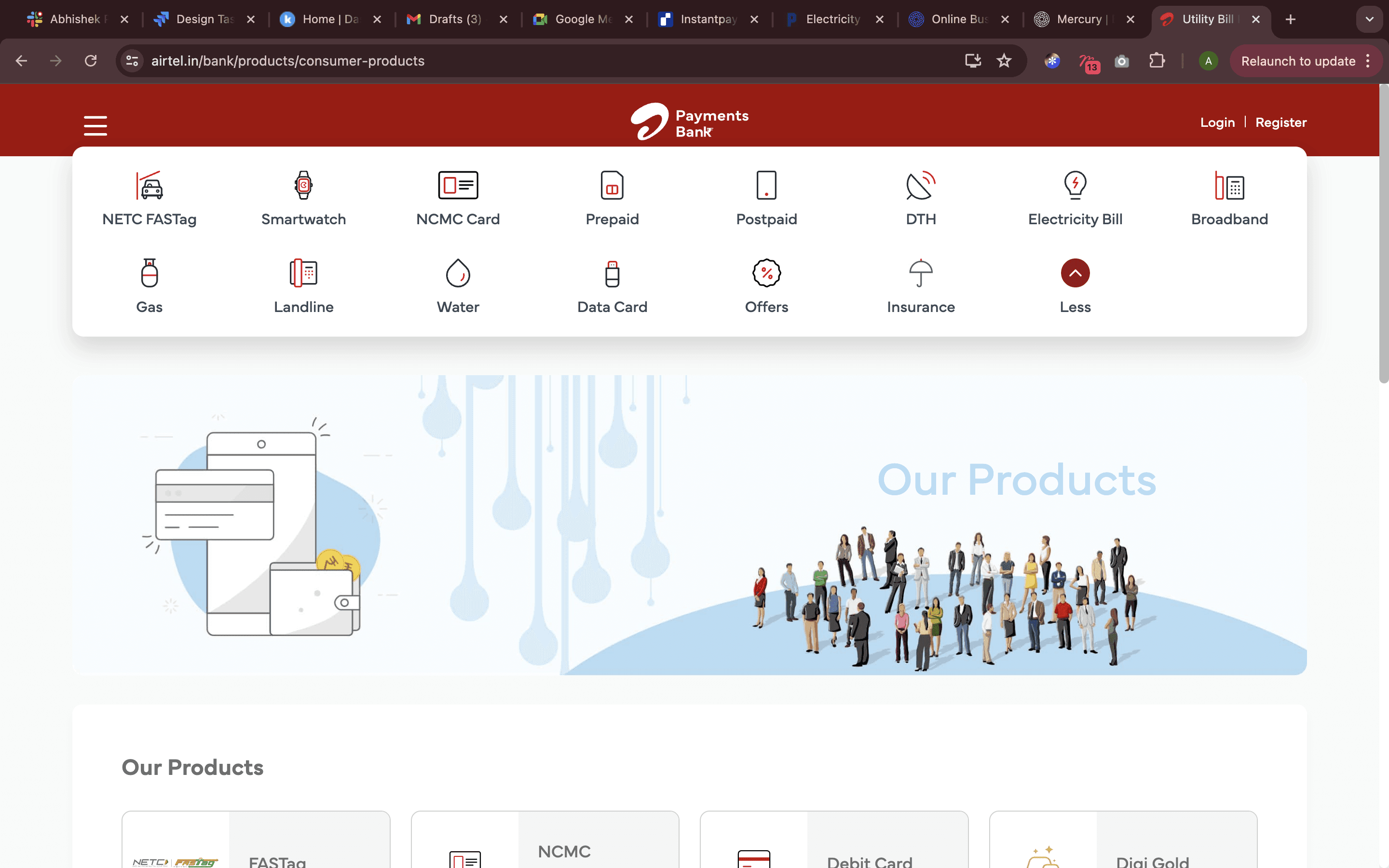Collapse the services with Less chevron

tap(1075, 273)
